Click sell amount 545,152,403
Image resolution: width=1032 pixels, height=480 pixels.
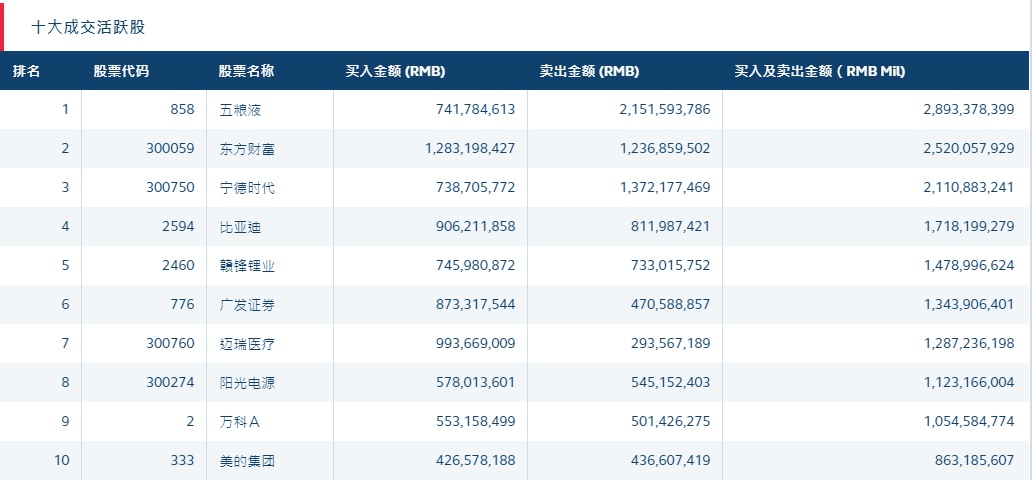coord(671,382)
